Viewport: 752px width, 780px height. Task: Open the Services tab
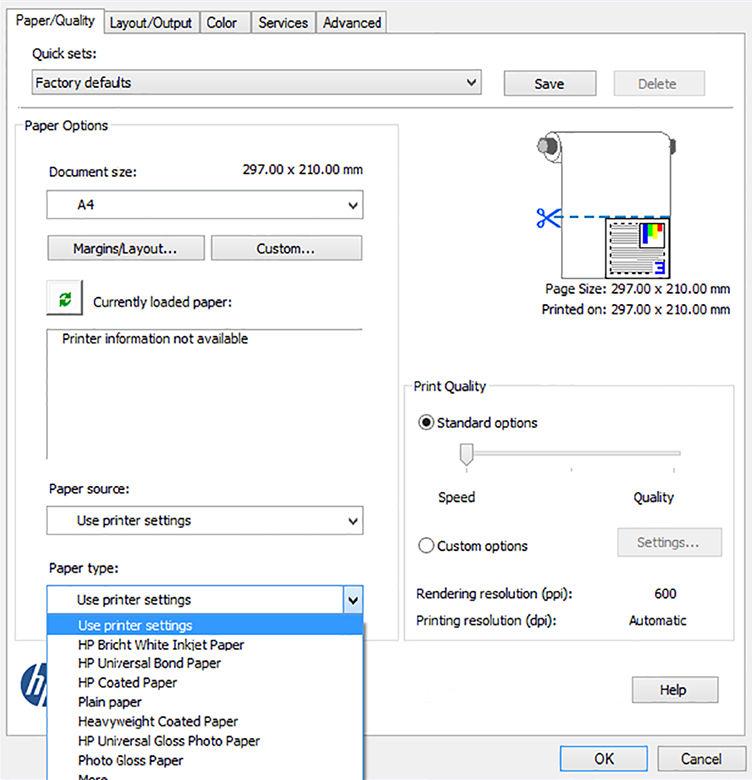(283, 23)
